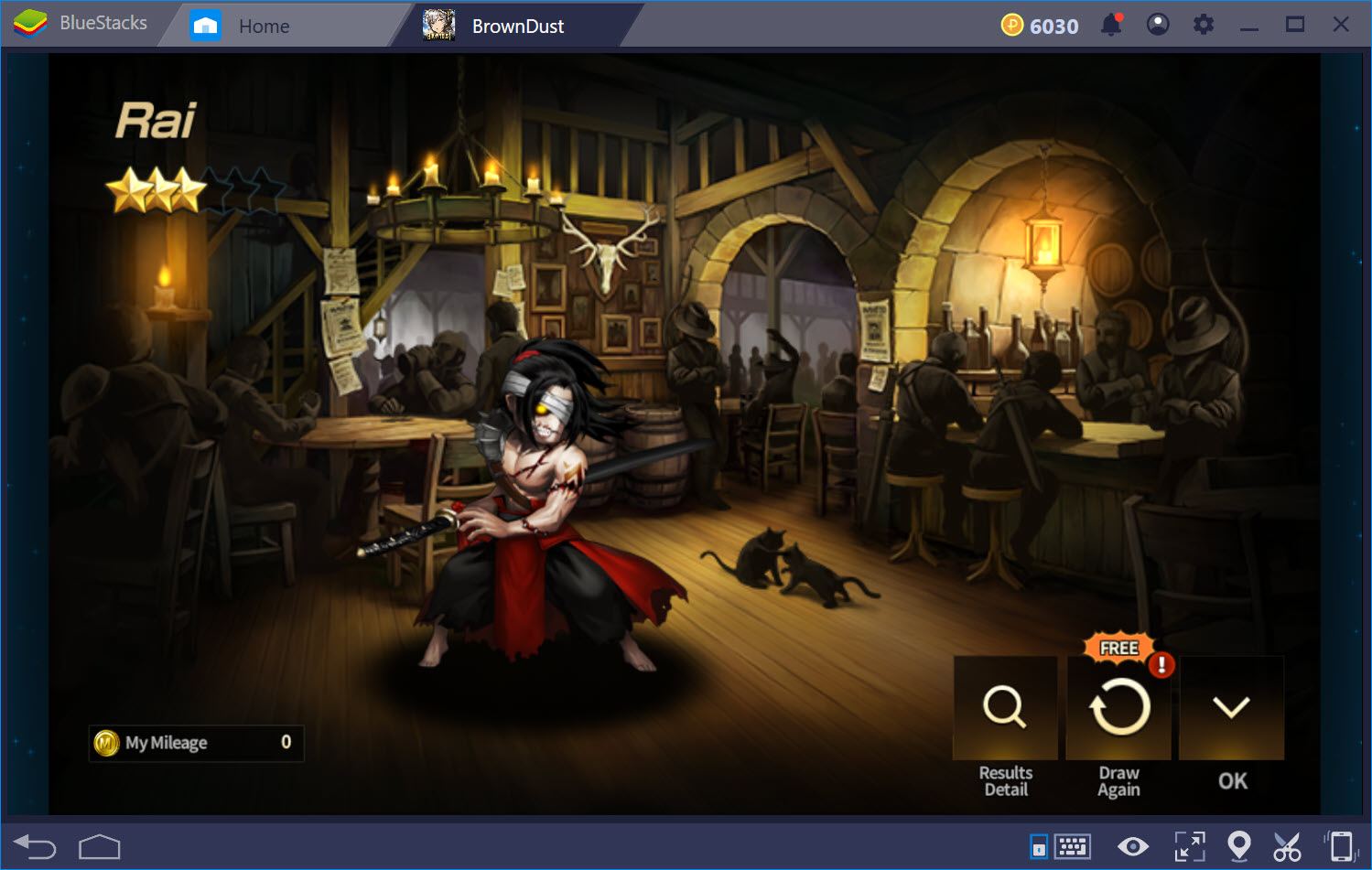Tap the Android home button
Viewport: 1372px width, 870px height.
100,847
